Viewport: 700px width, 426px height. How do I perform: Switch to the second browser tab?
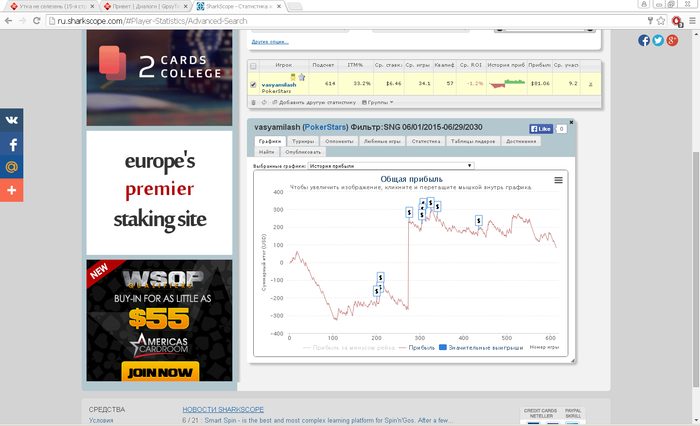pyautogui.click(x=145, y=6)
